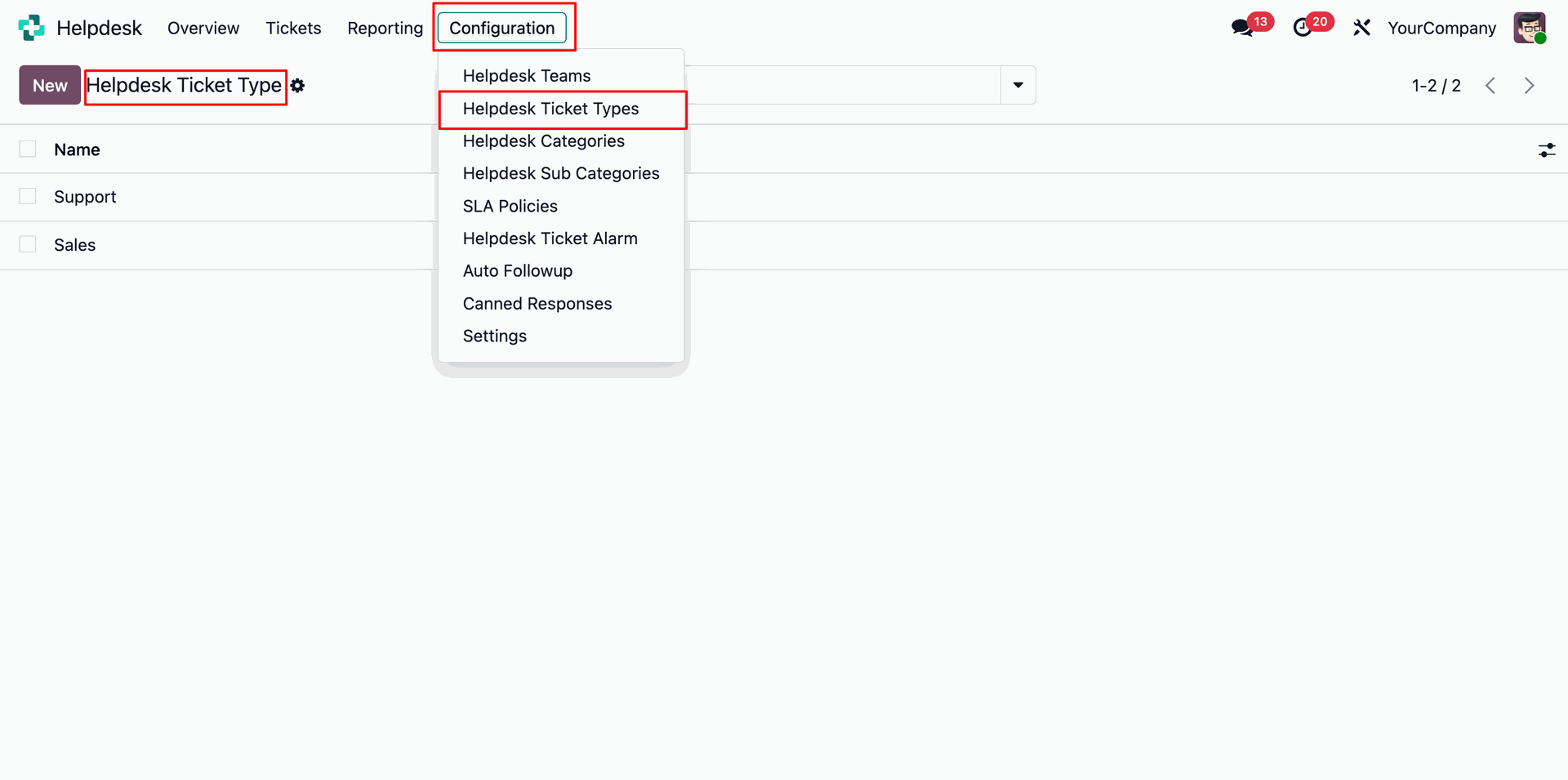1568x780 pixels.
Task: Open the column settings adjust icon
Action: (1547, 150)
